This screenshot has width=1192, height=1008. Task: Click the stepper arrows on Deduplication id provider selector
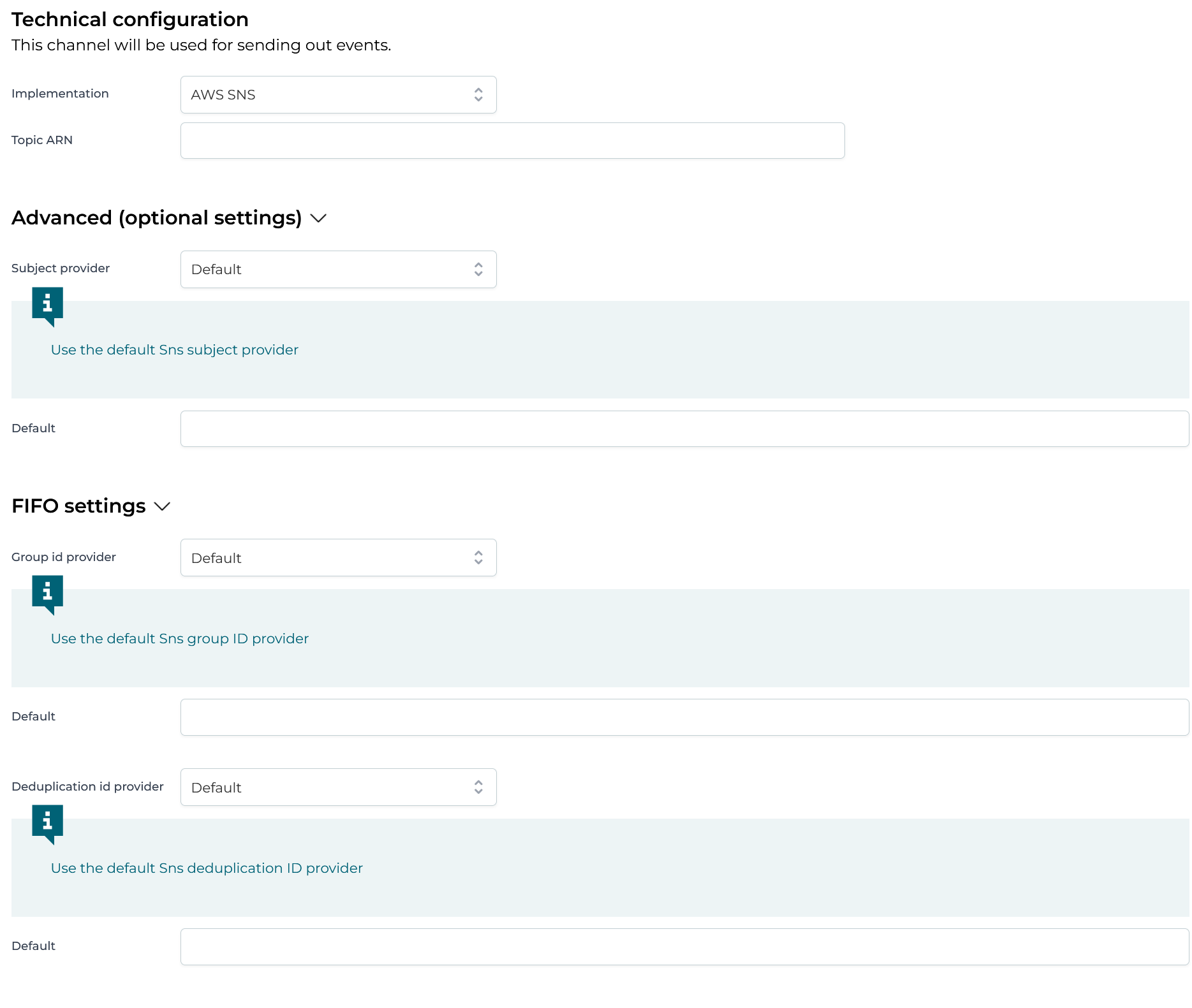[x=478, y=787]
